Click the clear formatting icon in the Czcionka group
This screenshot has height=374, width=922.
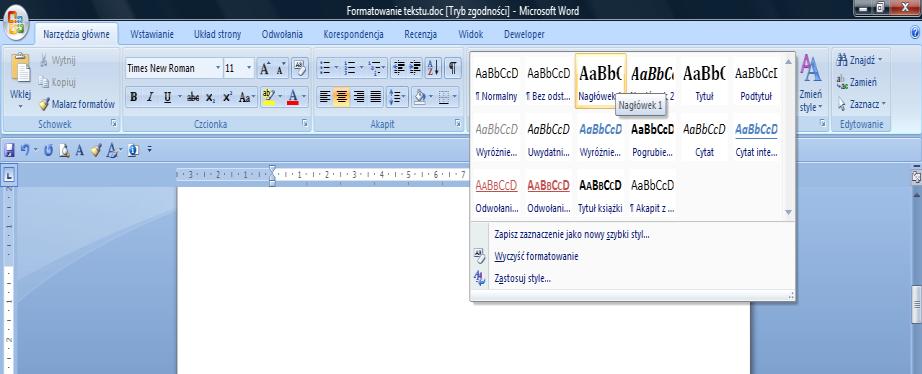coord(299,68)
